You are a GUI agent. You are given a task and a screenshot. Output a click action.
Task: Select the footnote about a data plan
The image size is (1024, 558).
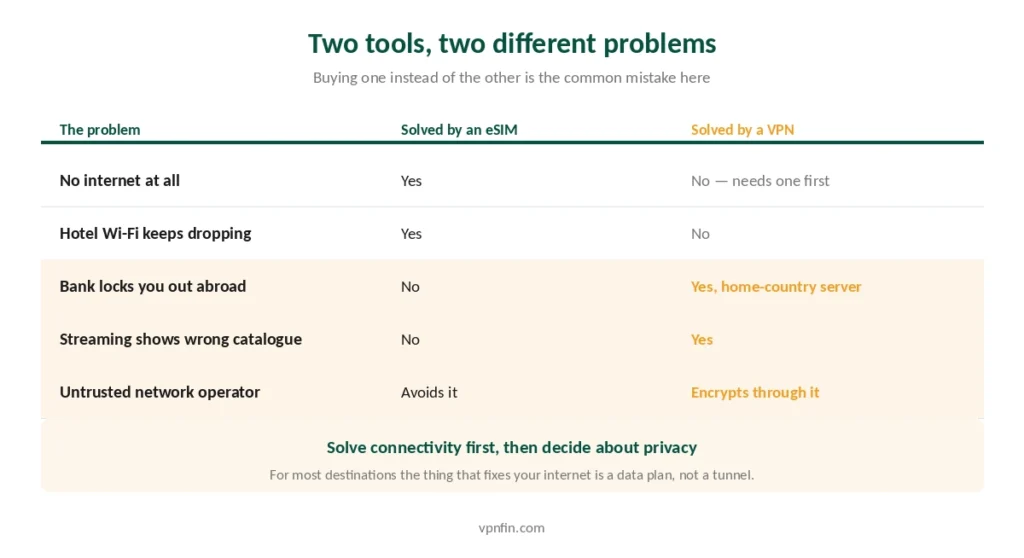[x=511, y=475]
